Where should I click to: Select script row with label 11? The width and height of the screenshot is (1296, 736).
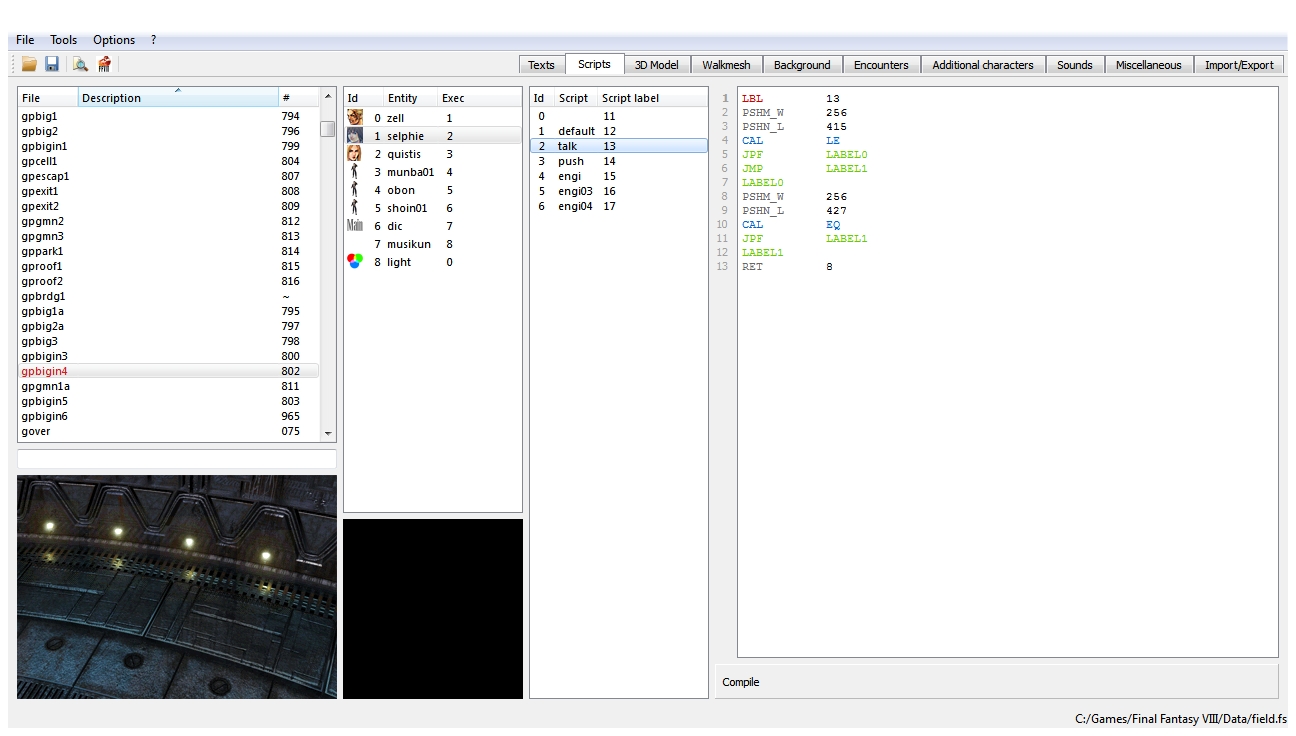(618, 116)
